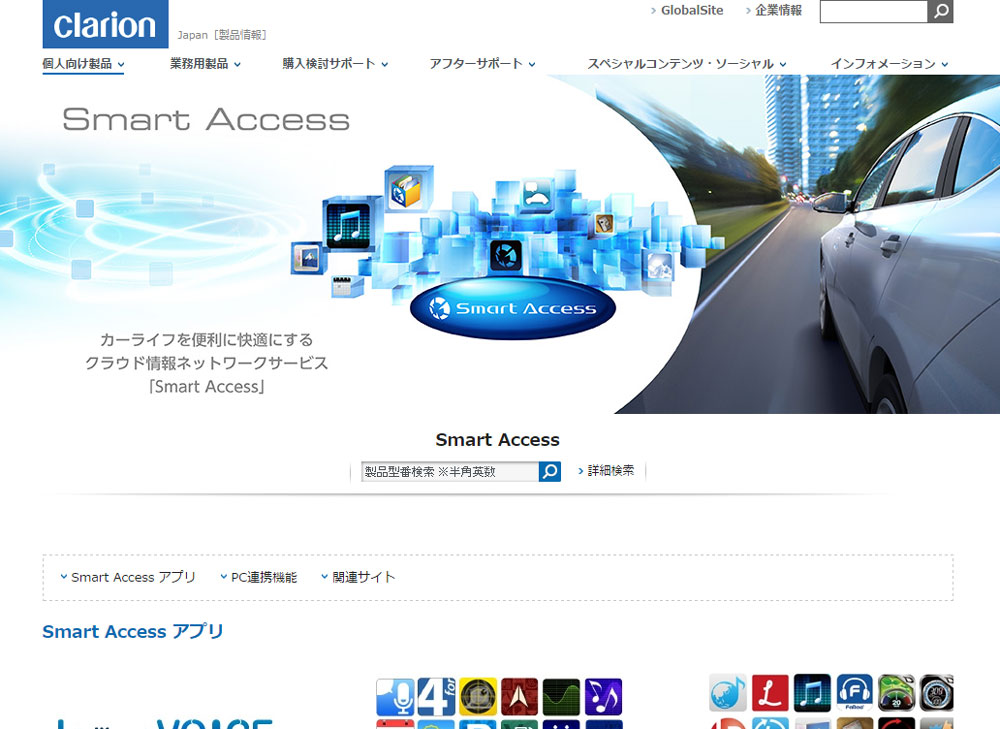The image size is (1000, 729).
Task: Open the globe with music note app icon
Action: (x=728, y=693)
